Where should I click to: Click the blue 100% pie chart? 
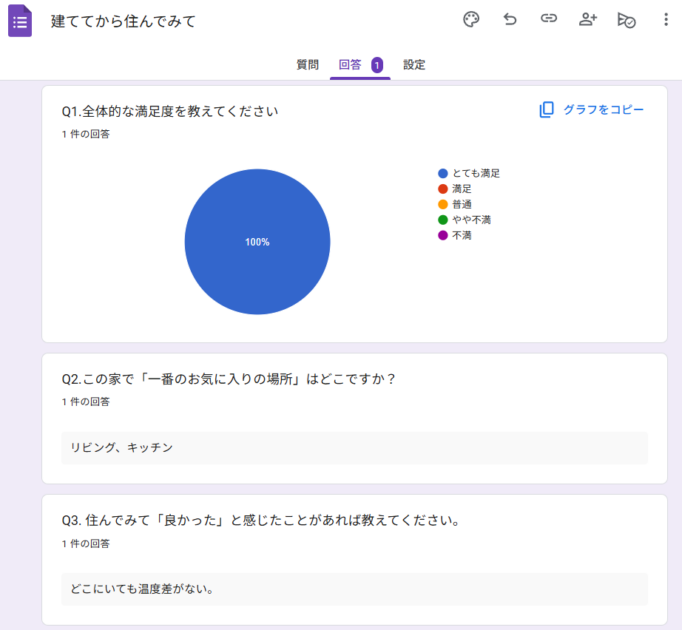coord(257,242)
